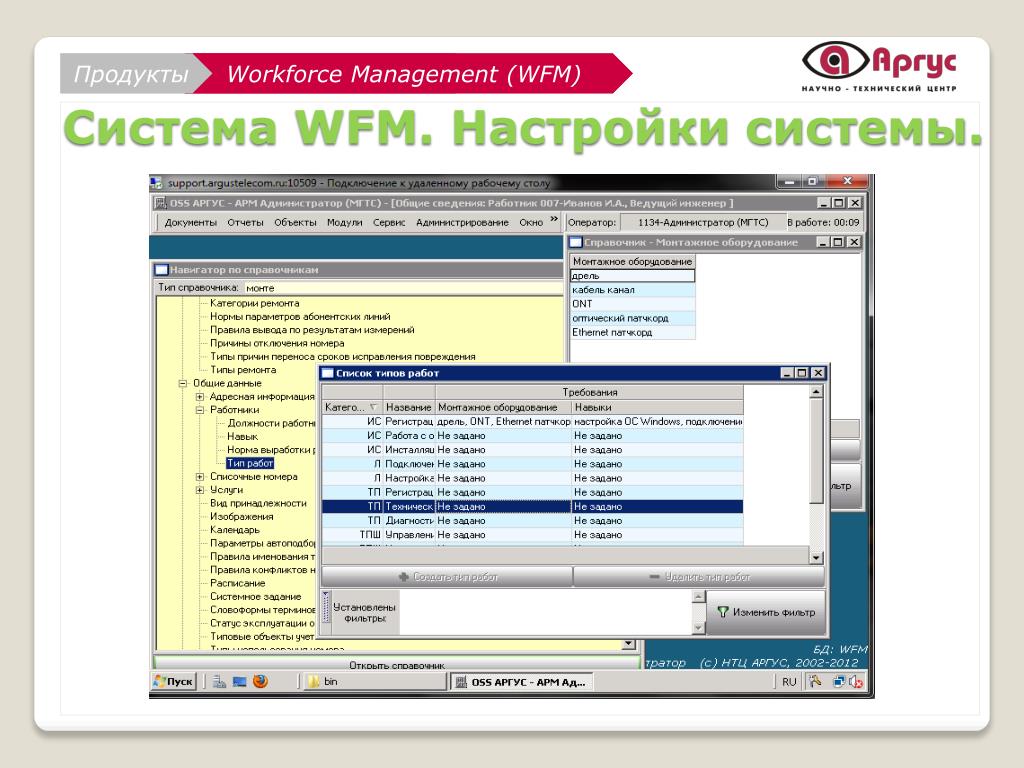This screenshot has width=1024, height=768.
Task: Click the network connection tray icon
Action: 839,682
